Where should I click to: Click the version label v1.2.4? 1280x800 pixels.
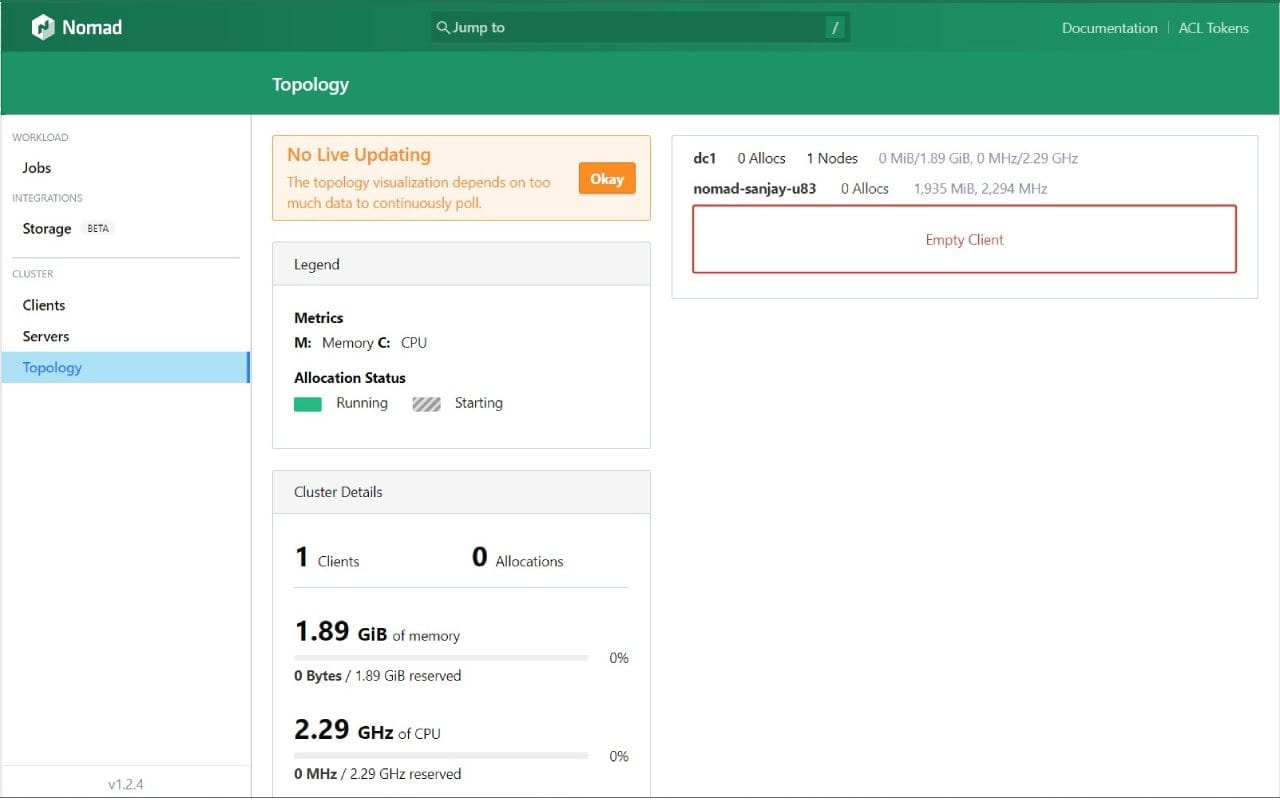(125, 784)
